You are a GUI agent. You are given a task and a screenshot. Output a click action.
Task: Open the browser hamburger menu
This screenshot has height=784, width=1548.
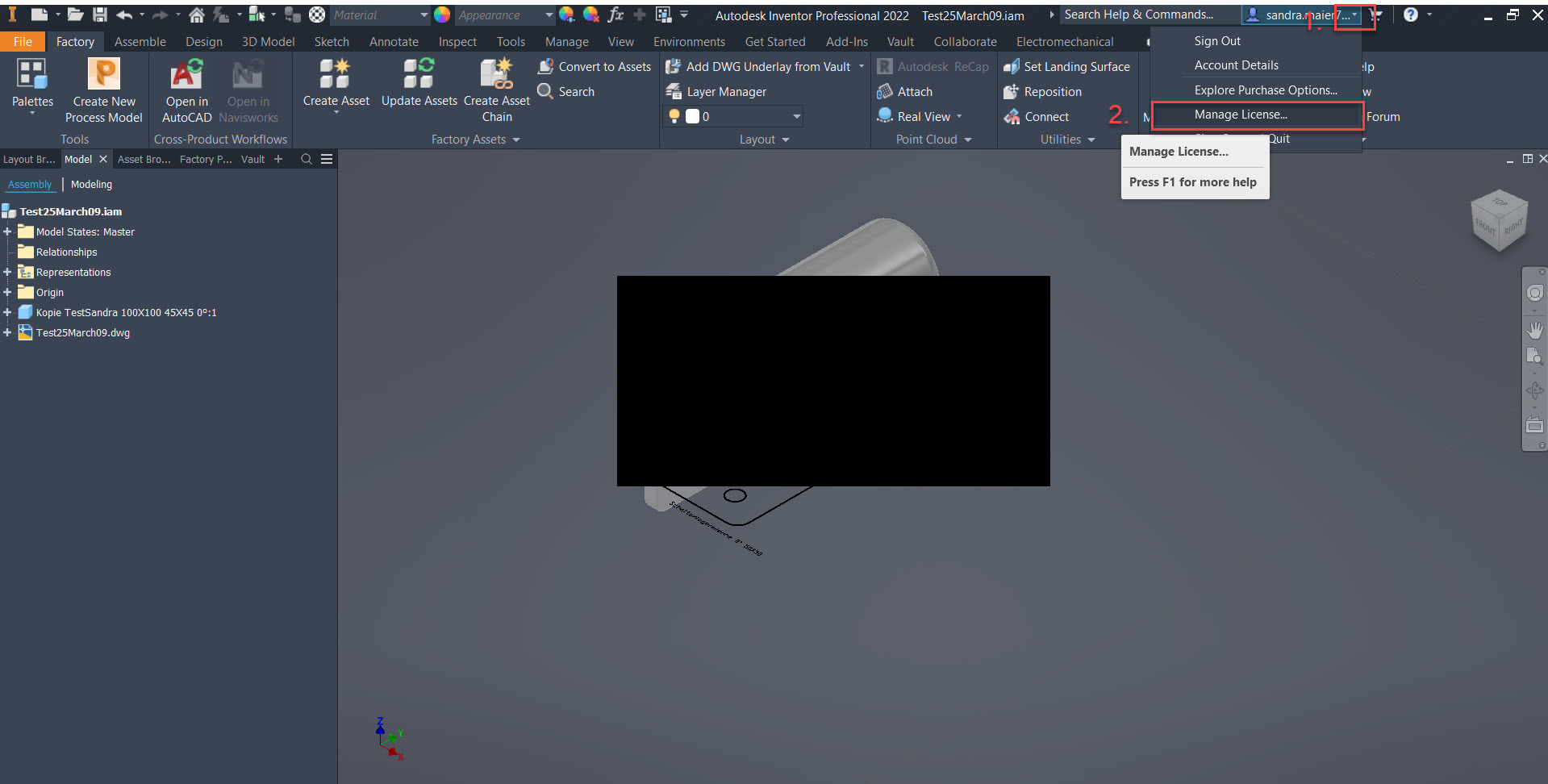click(x=327, y=160)
